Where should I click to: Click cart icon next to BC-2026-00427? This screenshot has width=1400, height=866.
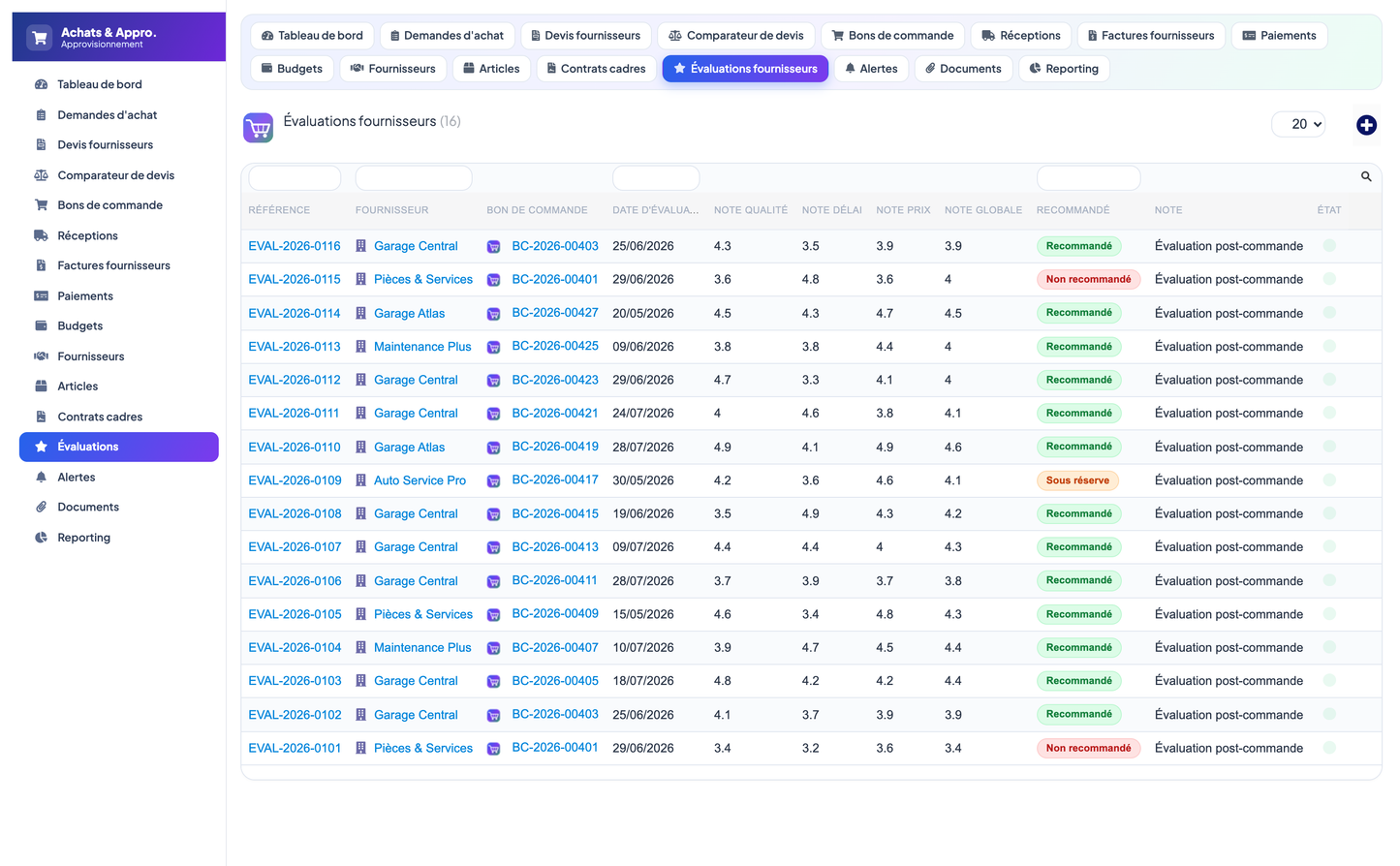click(x=493, y=314)
